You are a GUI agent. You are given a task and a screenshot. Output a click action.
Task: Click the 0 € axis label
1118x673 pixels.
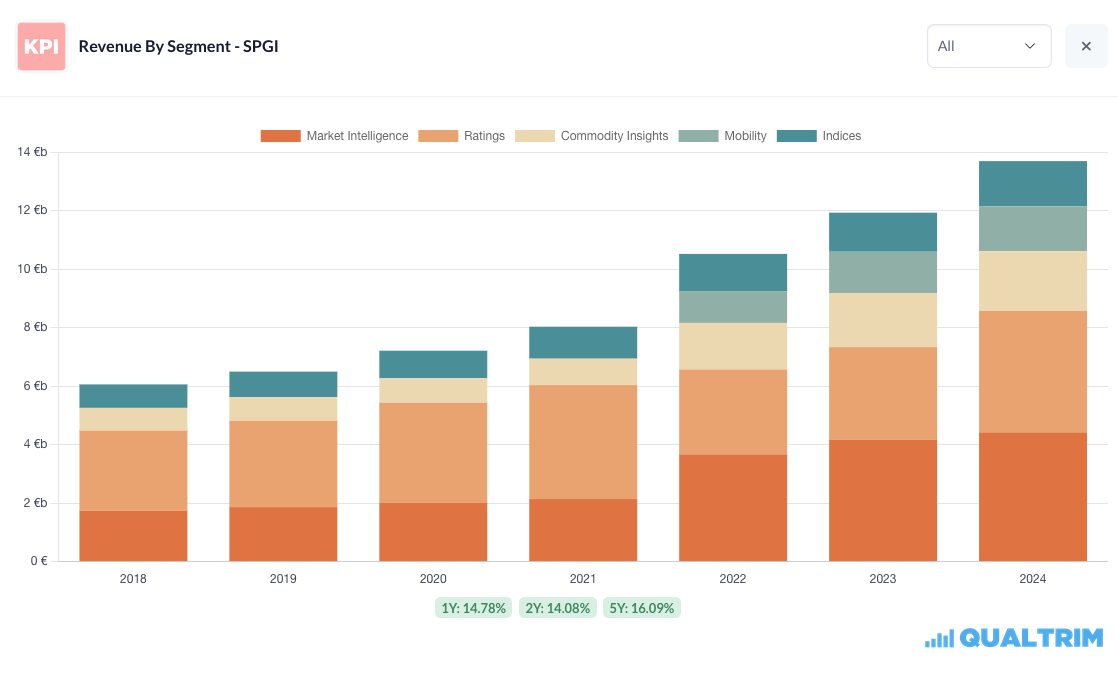39,561
